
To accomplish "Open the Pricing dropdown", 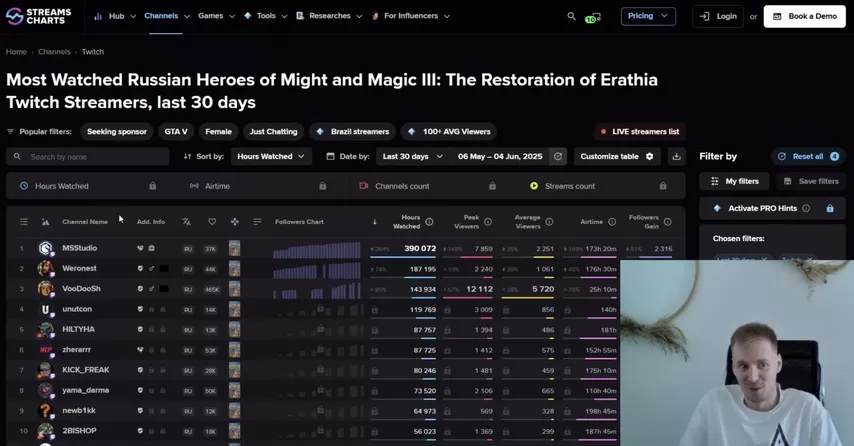I will (648, 16).
